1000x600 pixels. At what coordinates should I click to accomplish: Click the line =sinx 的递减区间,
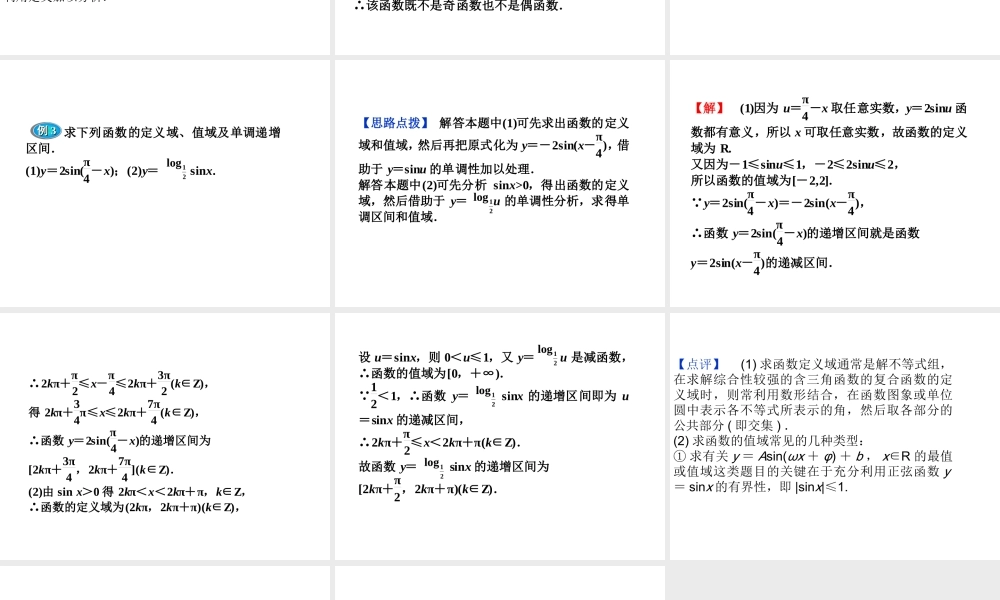411,420
